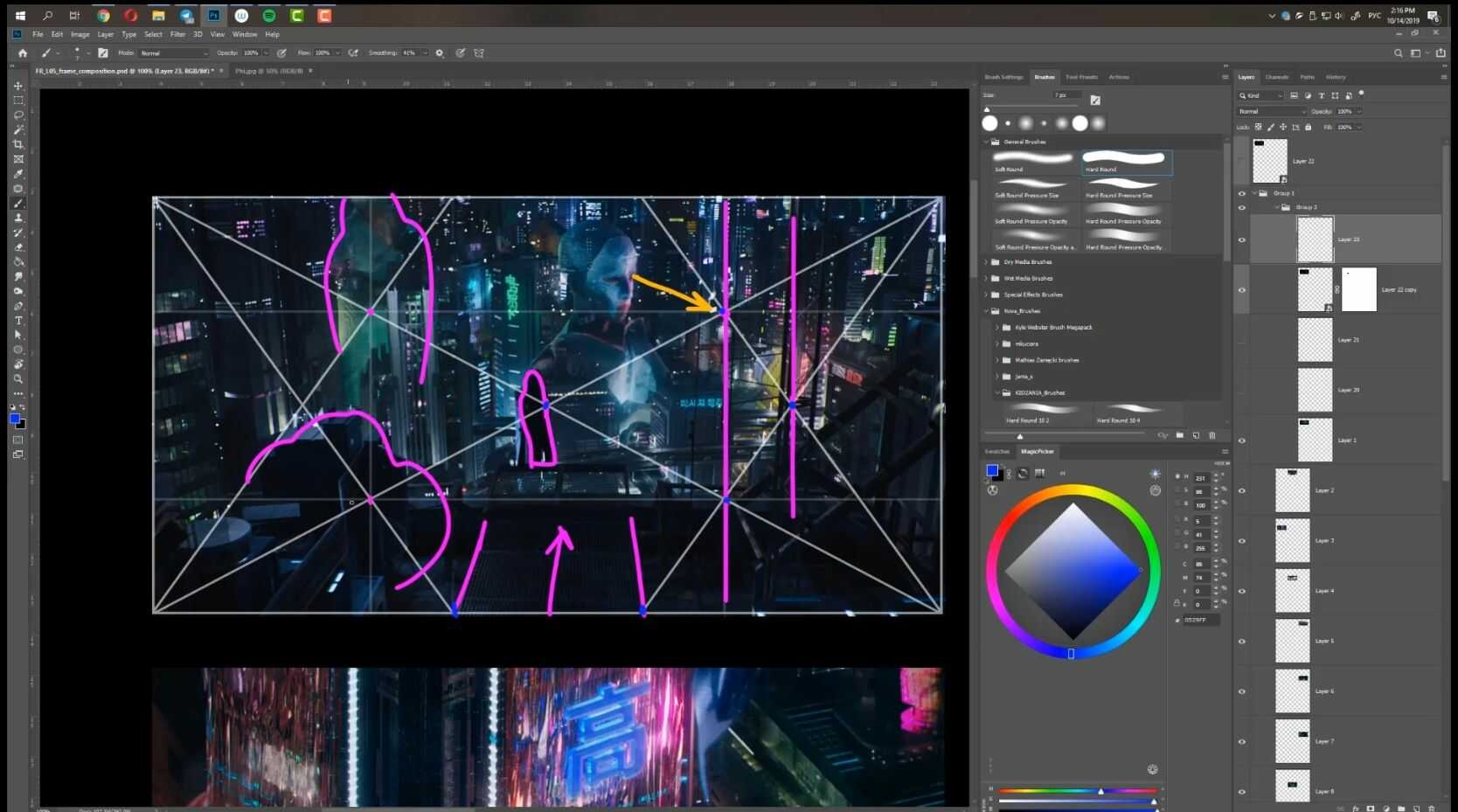The width and height of the screenshot is (1458, 812).
Task: Switch to the Channels tab
Action: (x=1276, y=77)
